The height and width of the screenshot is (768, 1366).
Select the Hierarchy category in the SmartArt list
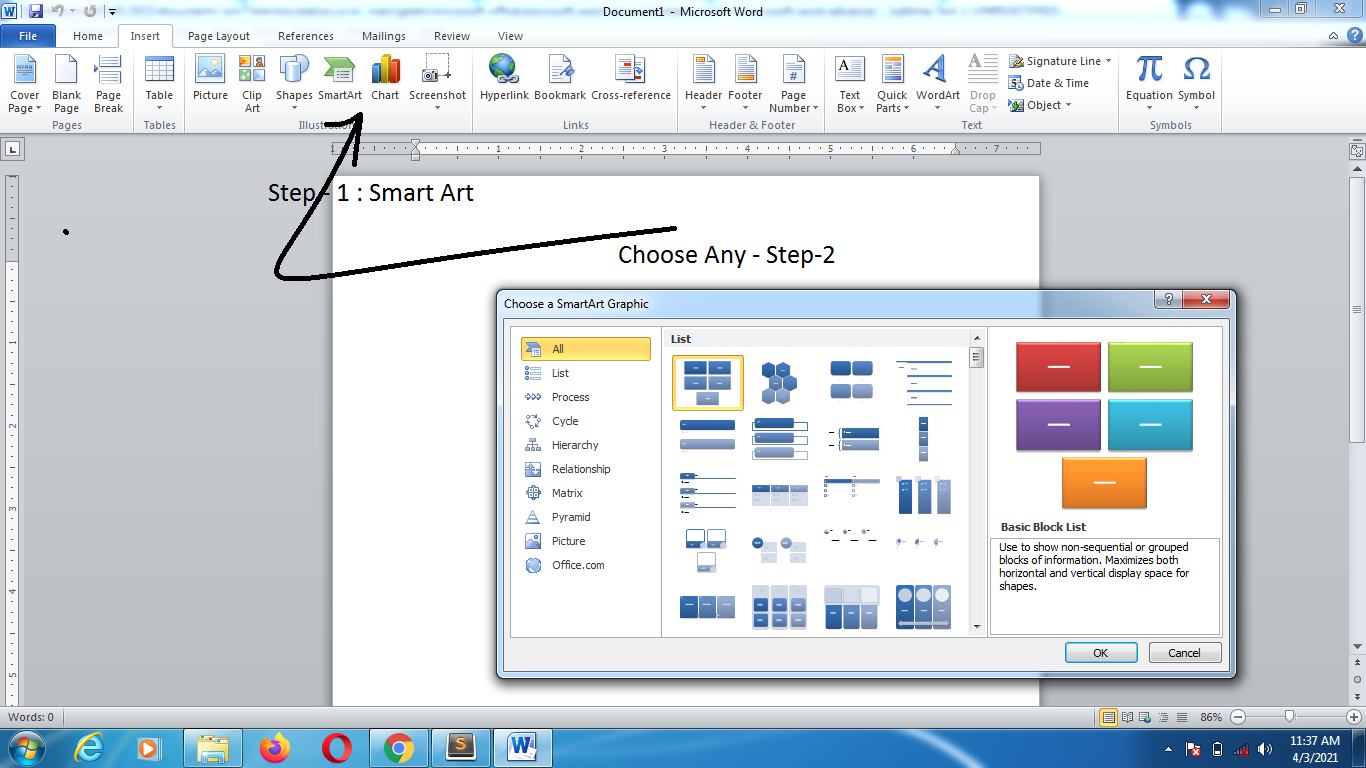[x=575, y=445]
